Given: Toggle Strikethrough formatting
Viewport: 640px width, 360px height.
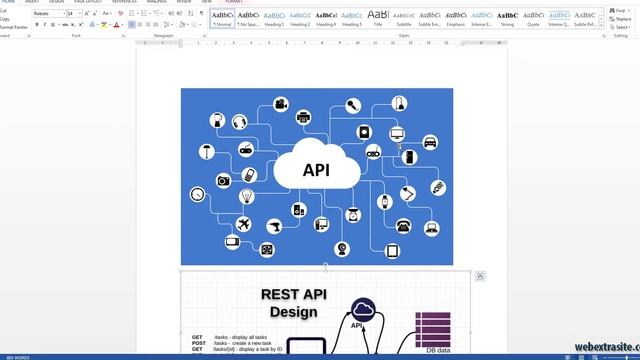Looking at the screenshot, I should pos(65,25).
